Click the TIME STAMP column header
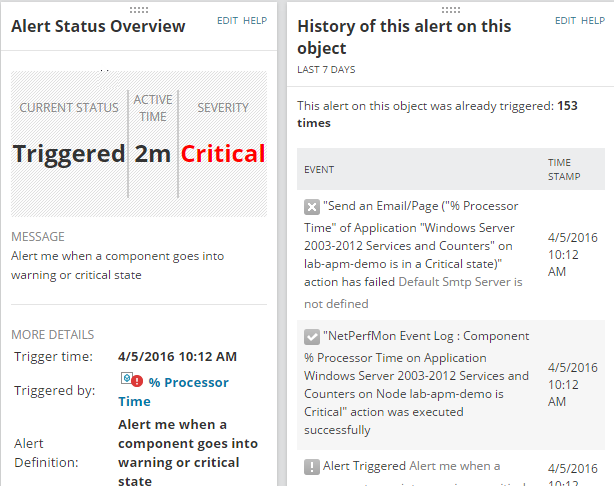The width and height of the screenshot is (614, 486). pos(559,168)
